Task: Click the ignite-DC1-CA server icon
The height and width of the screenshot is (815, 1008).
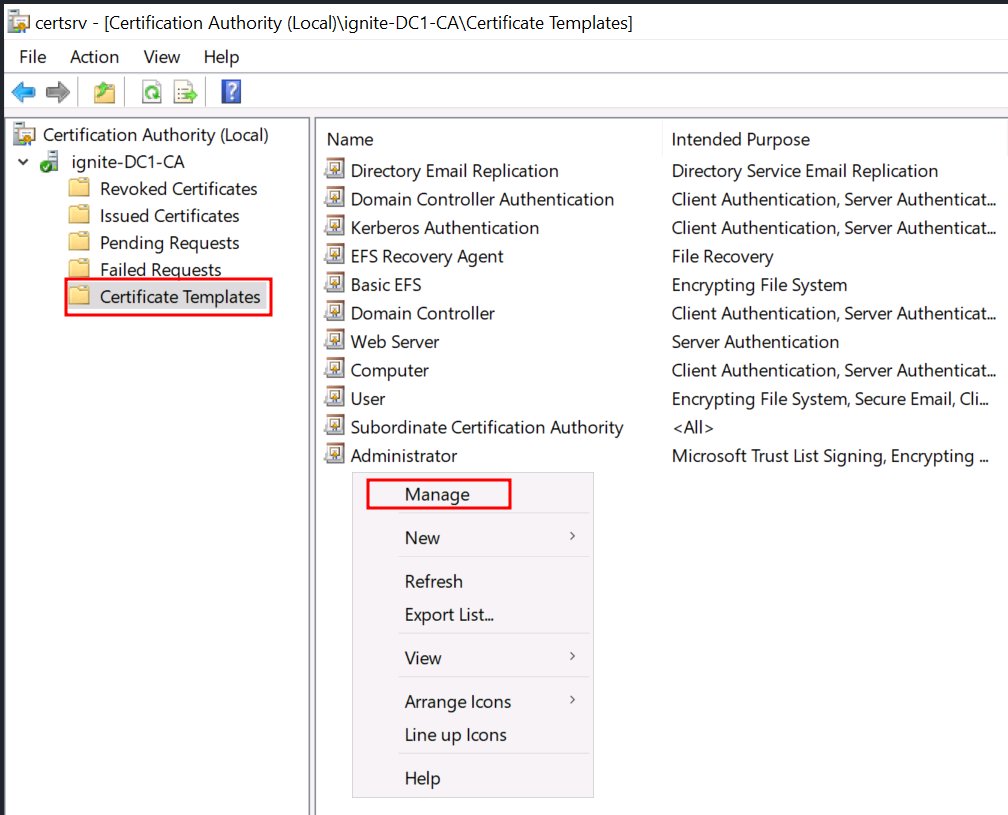Action: coord(48,161)
